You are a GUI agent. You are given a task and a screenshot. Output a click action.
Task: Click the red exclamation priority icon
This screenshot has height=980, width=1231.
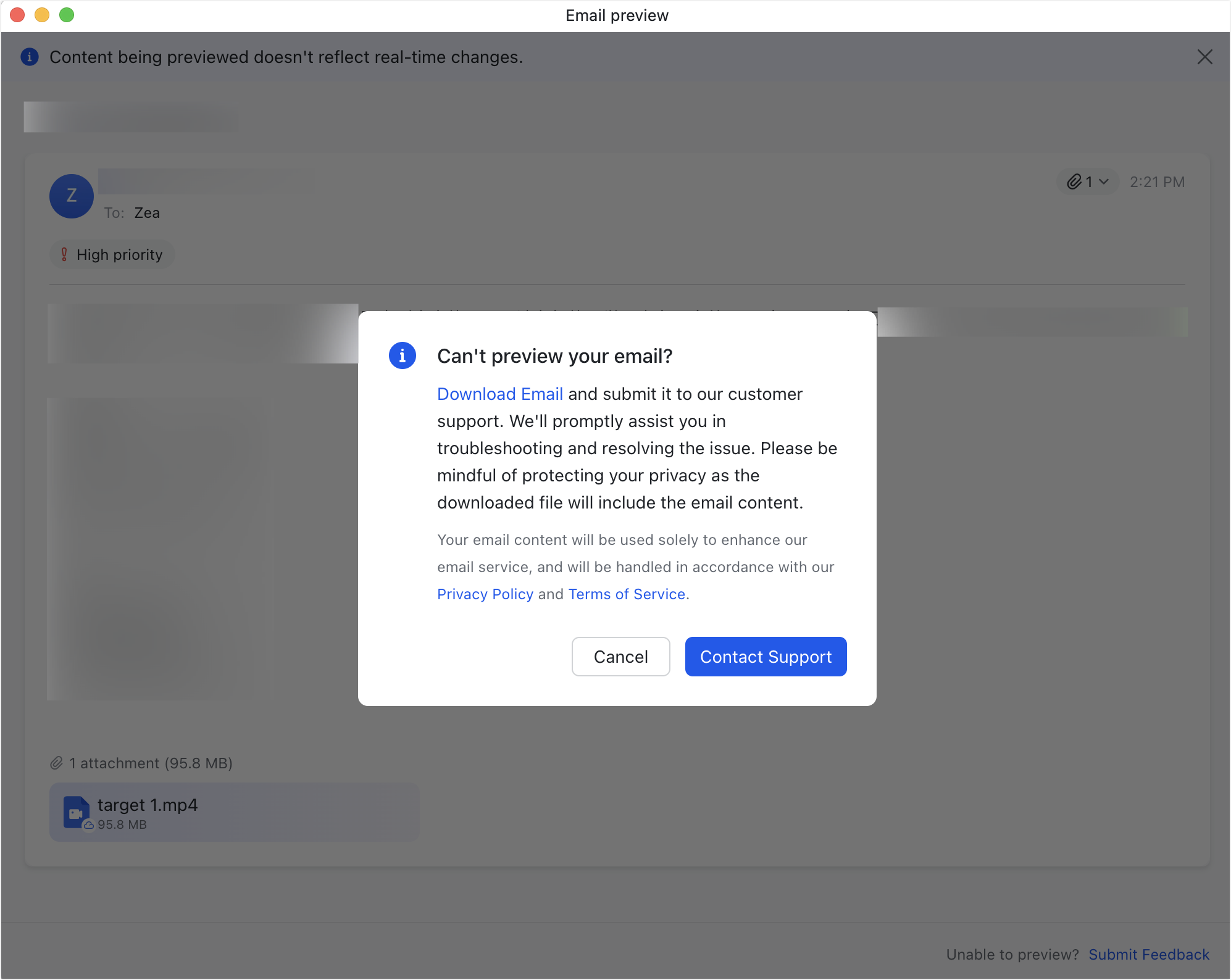64,254
